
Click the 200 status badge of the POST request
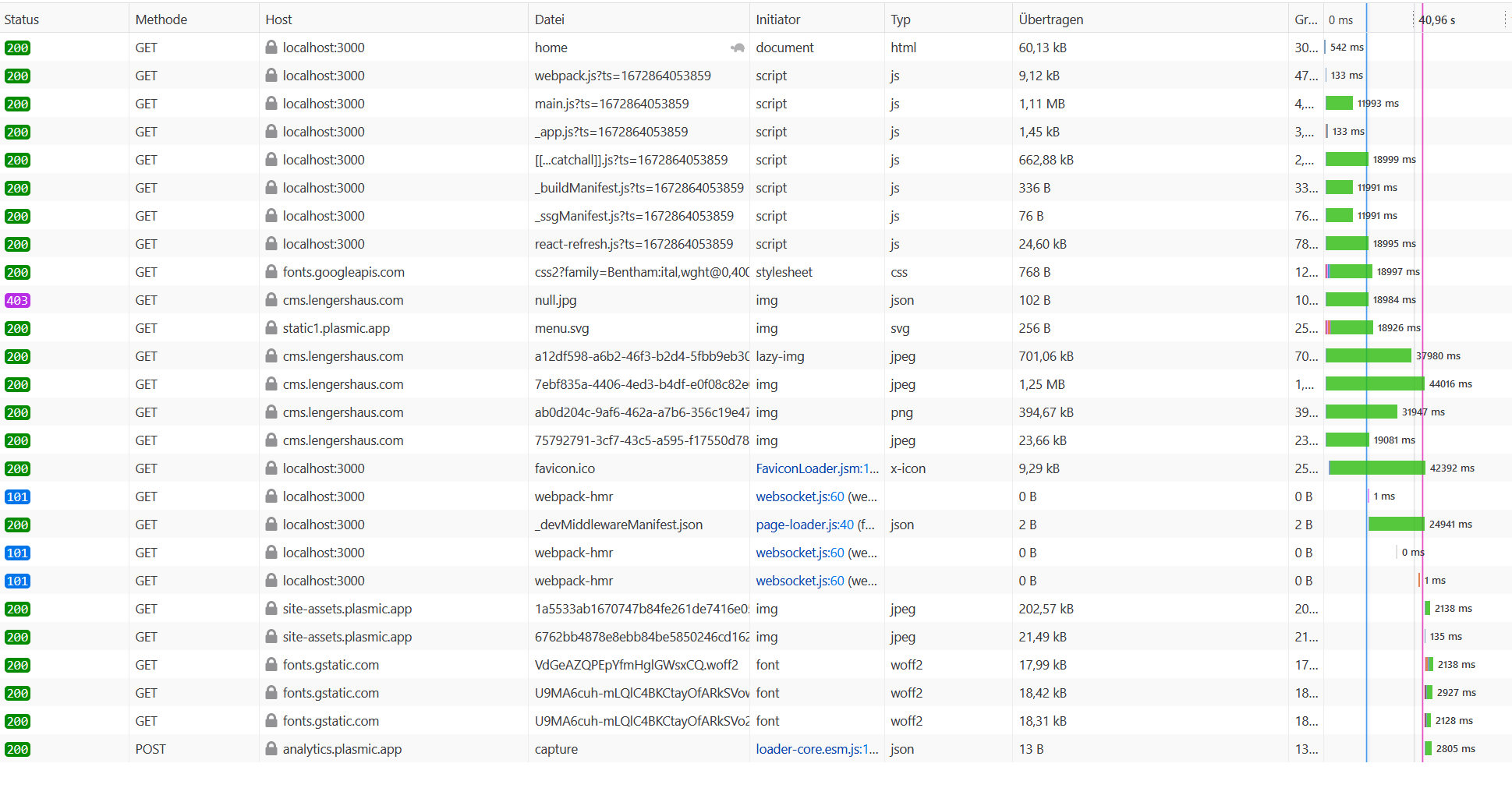(17, 750)
